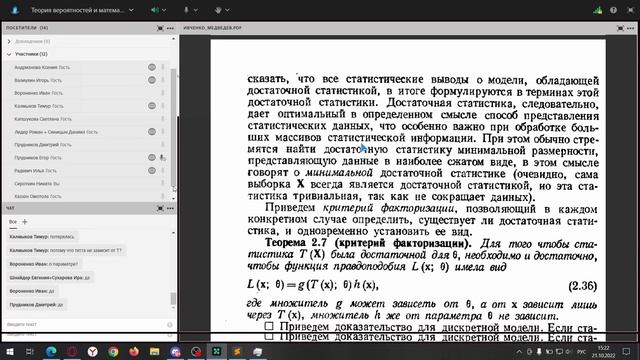Click microphone icon beside Прудников Егор
The width and height of the screenshot is (640, 360).
[x=162, y=158]
